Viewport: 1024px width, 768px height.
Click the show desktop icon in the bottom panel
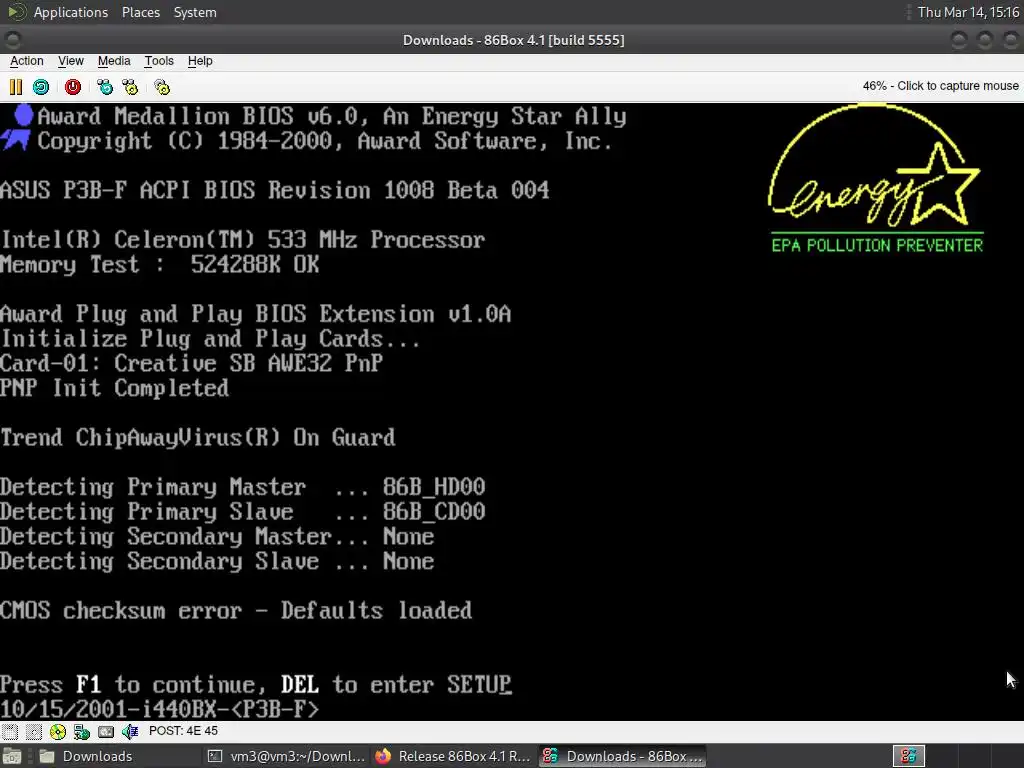(x=12, y=756)
